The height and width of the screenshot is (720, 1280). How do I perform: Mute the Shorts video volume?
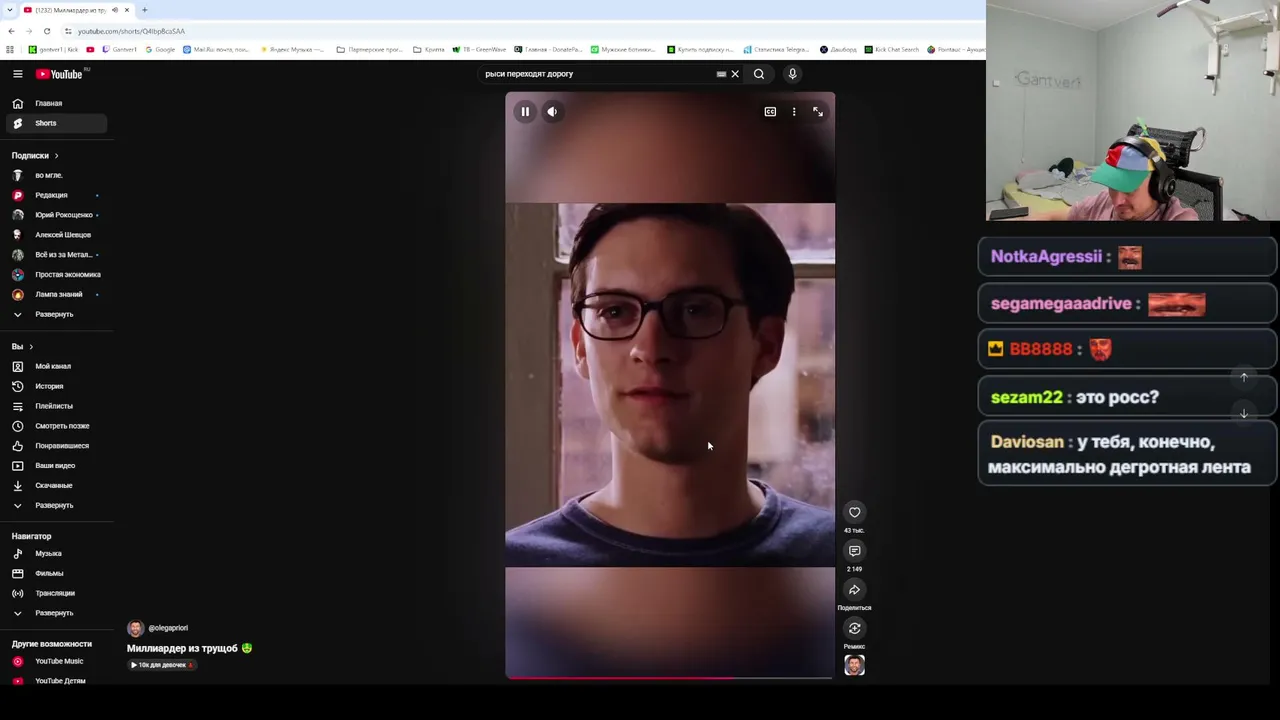(552, 112)
